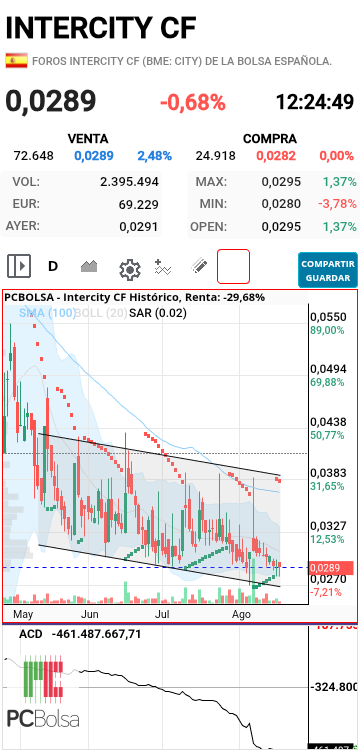The width and height of the screenshot is (360, 750).
Task: Toggle the SMA (100) indicator label
Action: (47, 313)
